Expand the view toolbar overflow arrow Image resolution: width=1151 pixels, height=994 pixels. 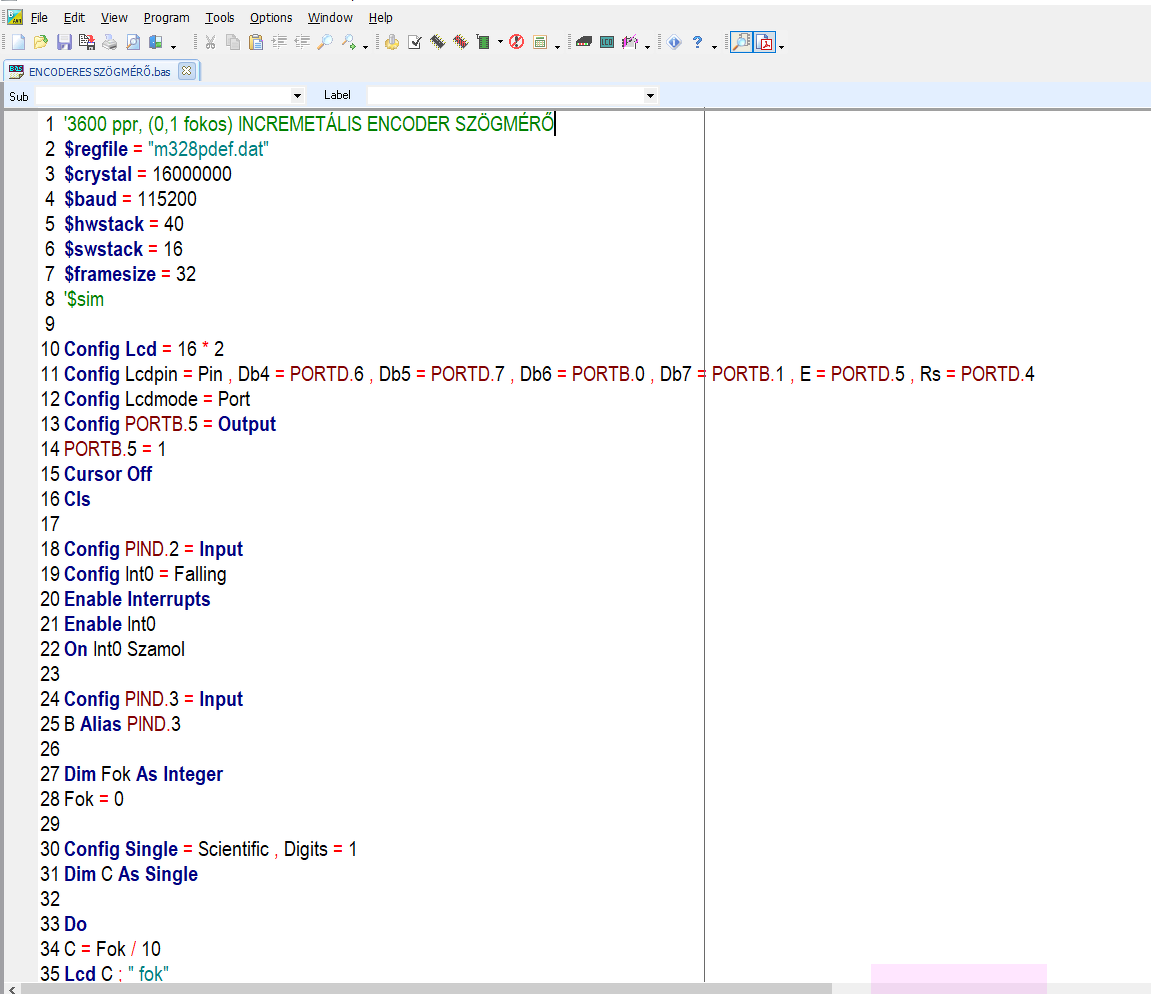[x=782, y=47]
